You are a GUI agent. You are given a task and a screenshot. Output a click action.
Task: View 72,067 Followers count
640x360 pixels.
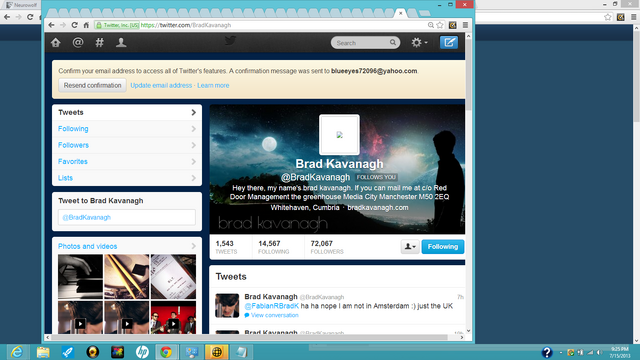pyautogui.click(x=327, y=247)
